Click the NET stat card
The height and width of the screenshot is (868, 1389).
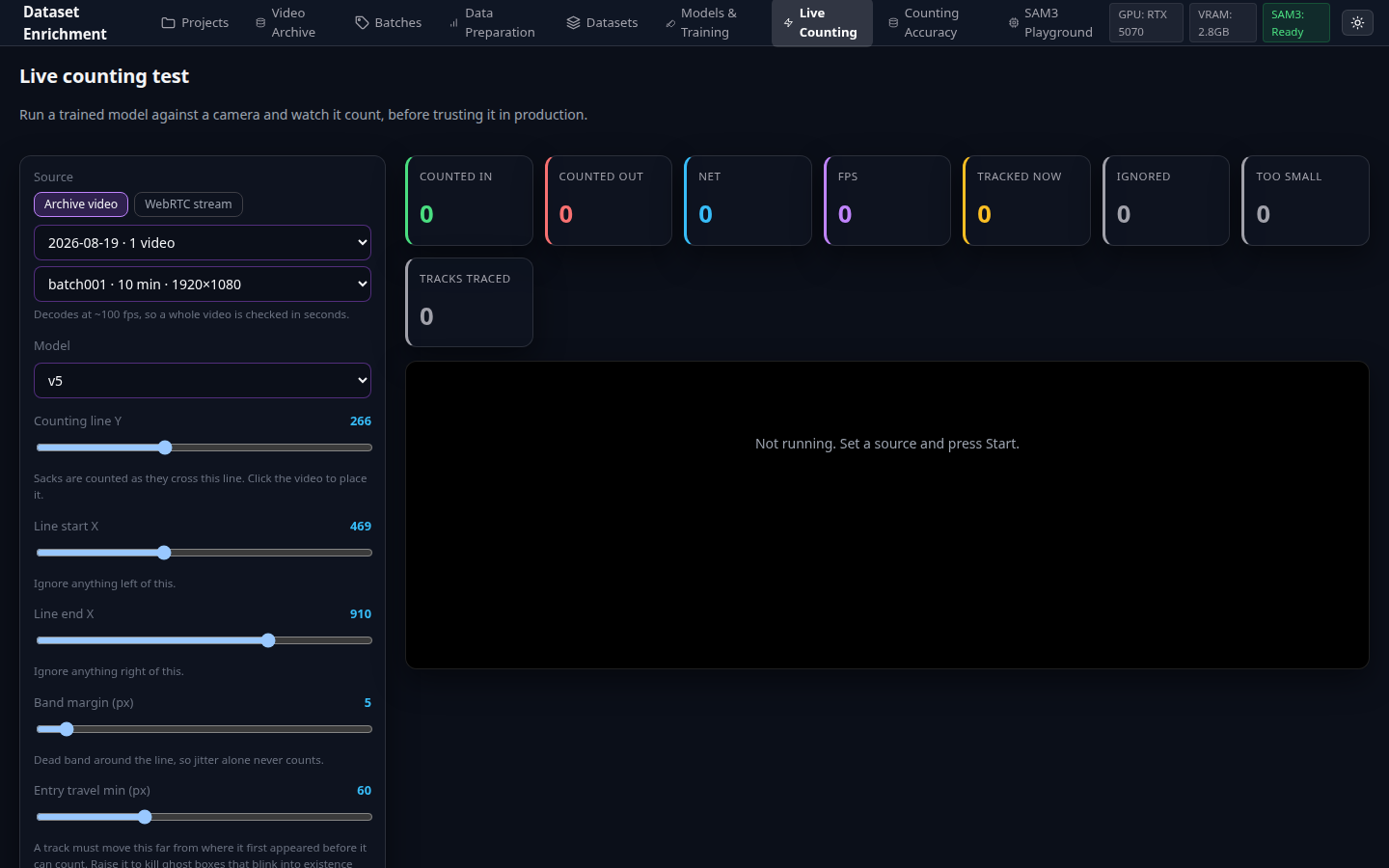(x=748, y=201)
